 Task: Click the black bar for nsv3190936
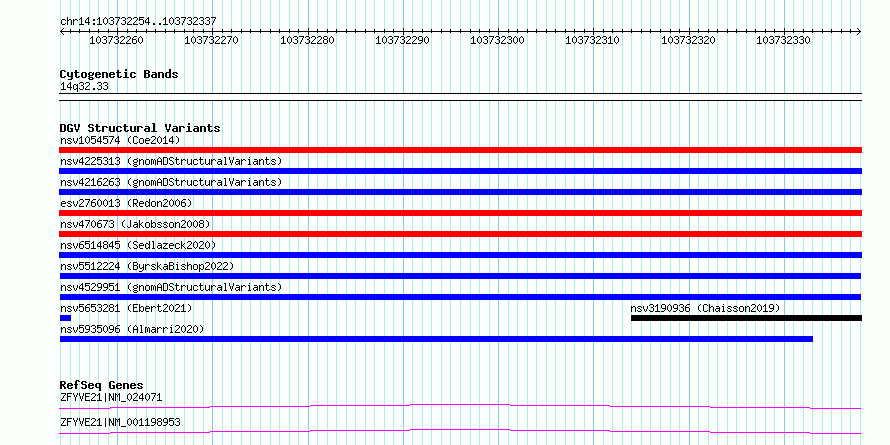coord(746,318)
